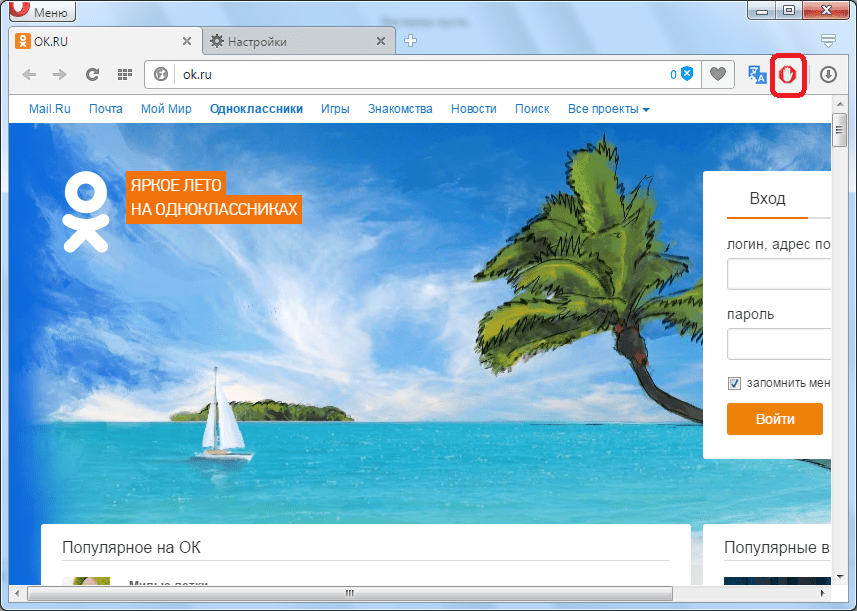Go back with the back arrow
Image resolution: width=857 pixels, height=611 pixels.
pos(30,74)
